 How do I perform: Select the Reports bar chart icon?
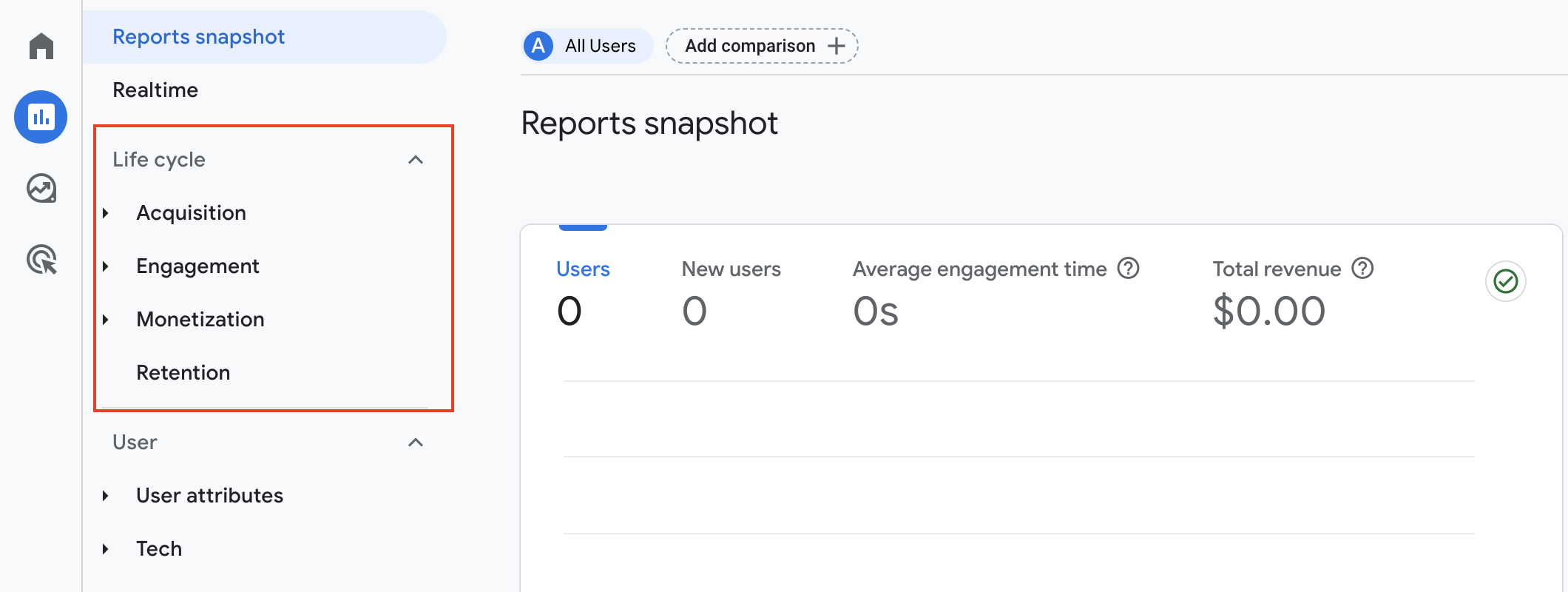coord(41,117)
